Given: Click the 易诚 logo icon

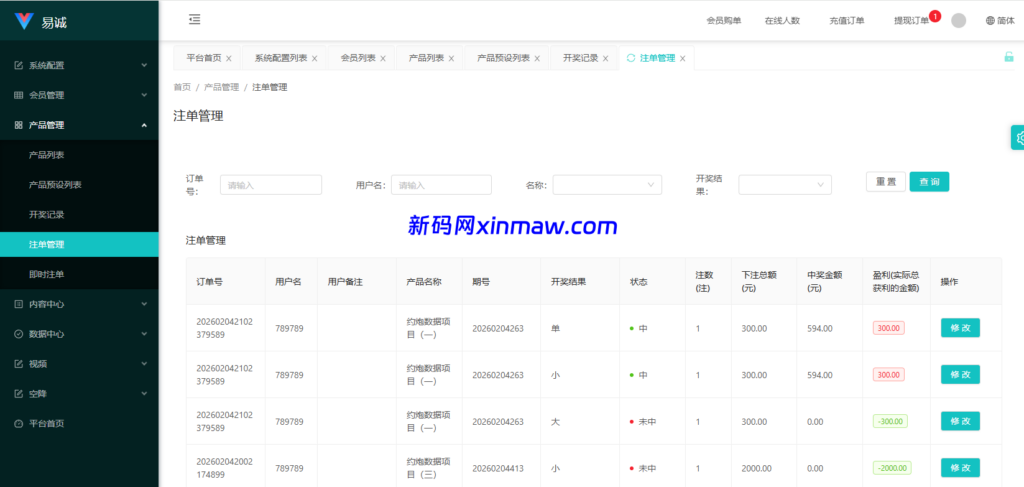Looking at the screenshot, I should point(24,21).
